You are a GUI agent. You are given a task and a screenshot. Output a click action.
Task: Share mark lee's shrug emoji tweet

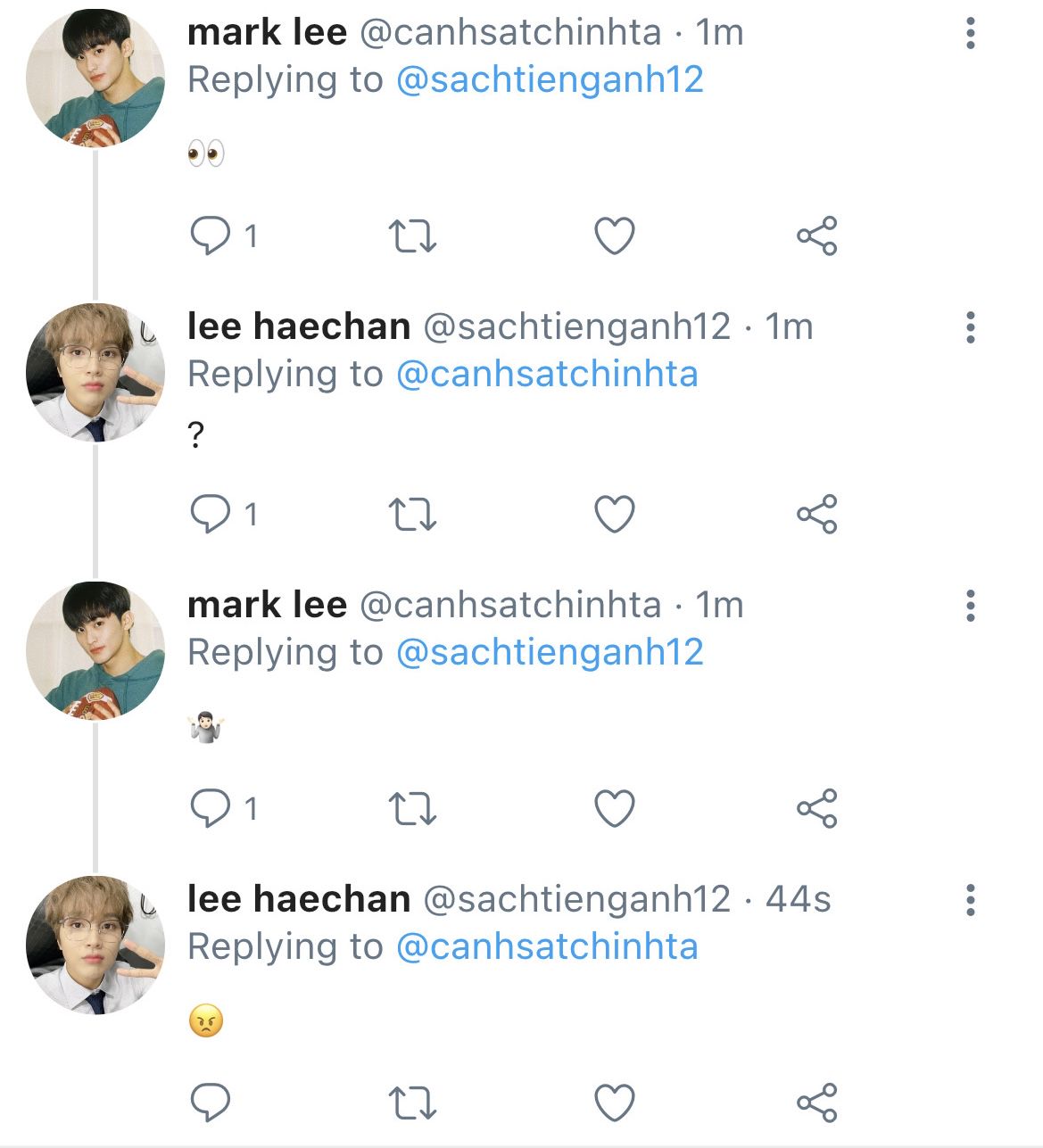pos(816,809)
